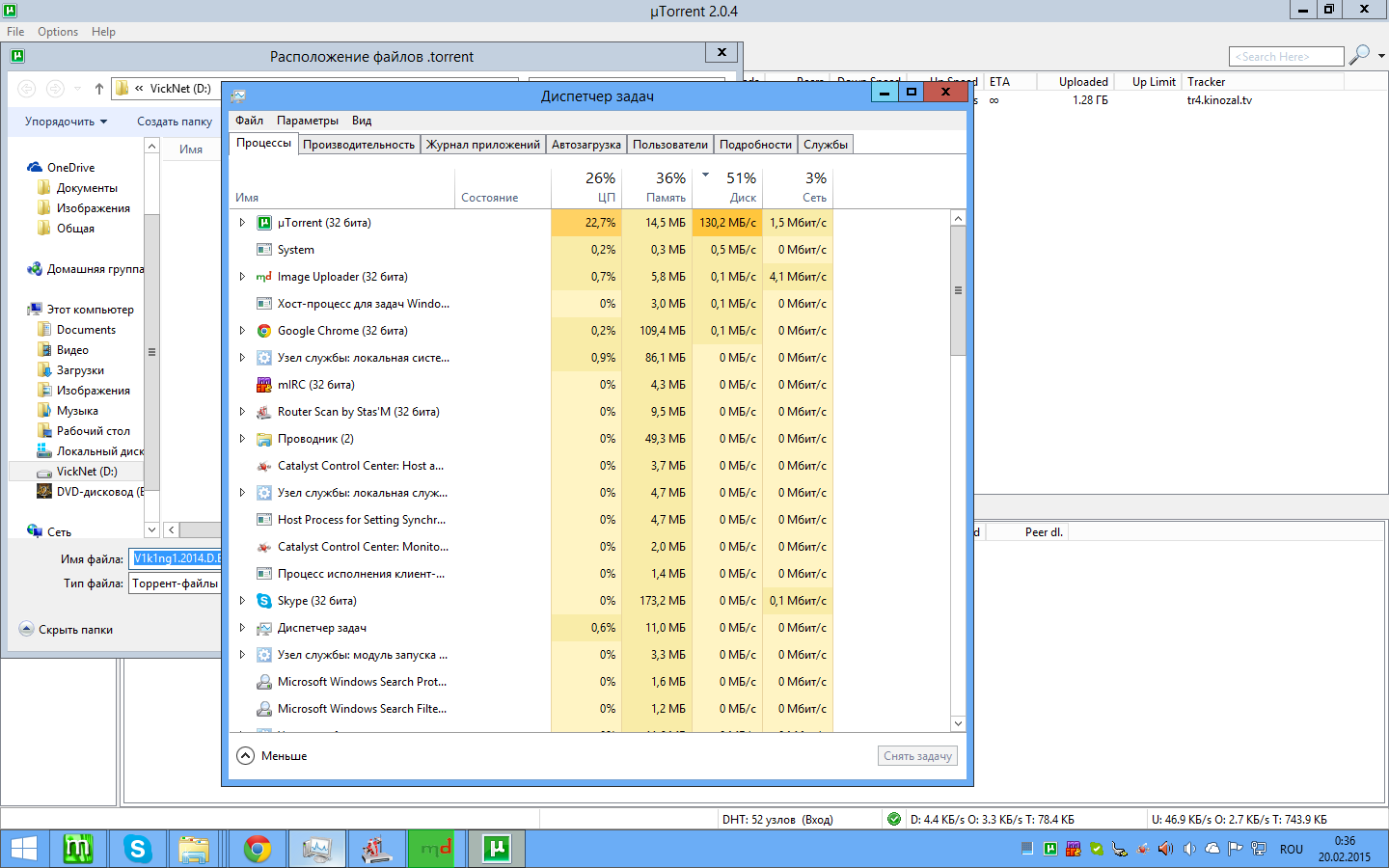Click the Имя файла field in the file dialog
The height and width of the screenshot is (868, 1389).
pyautogui.click(x=177, y=558)
